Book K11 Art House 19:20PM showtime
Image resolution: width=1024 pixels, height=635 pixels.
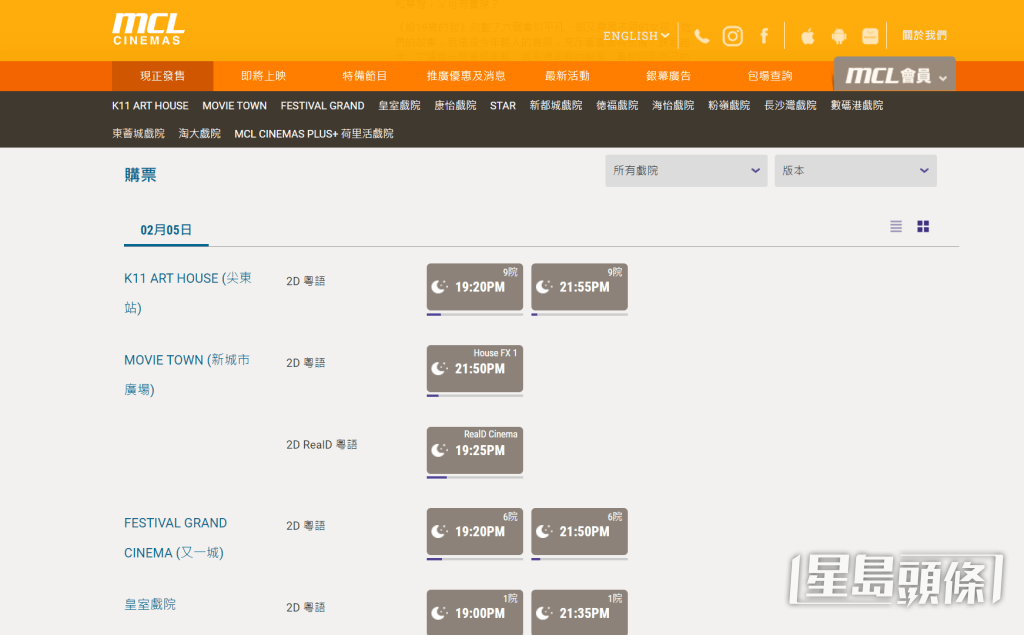(475, 287)
